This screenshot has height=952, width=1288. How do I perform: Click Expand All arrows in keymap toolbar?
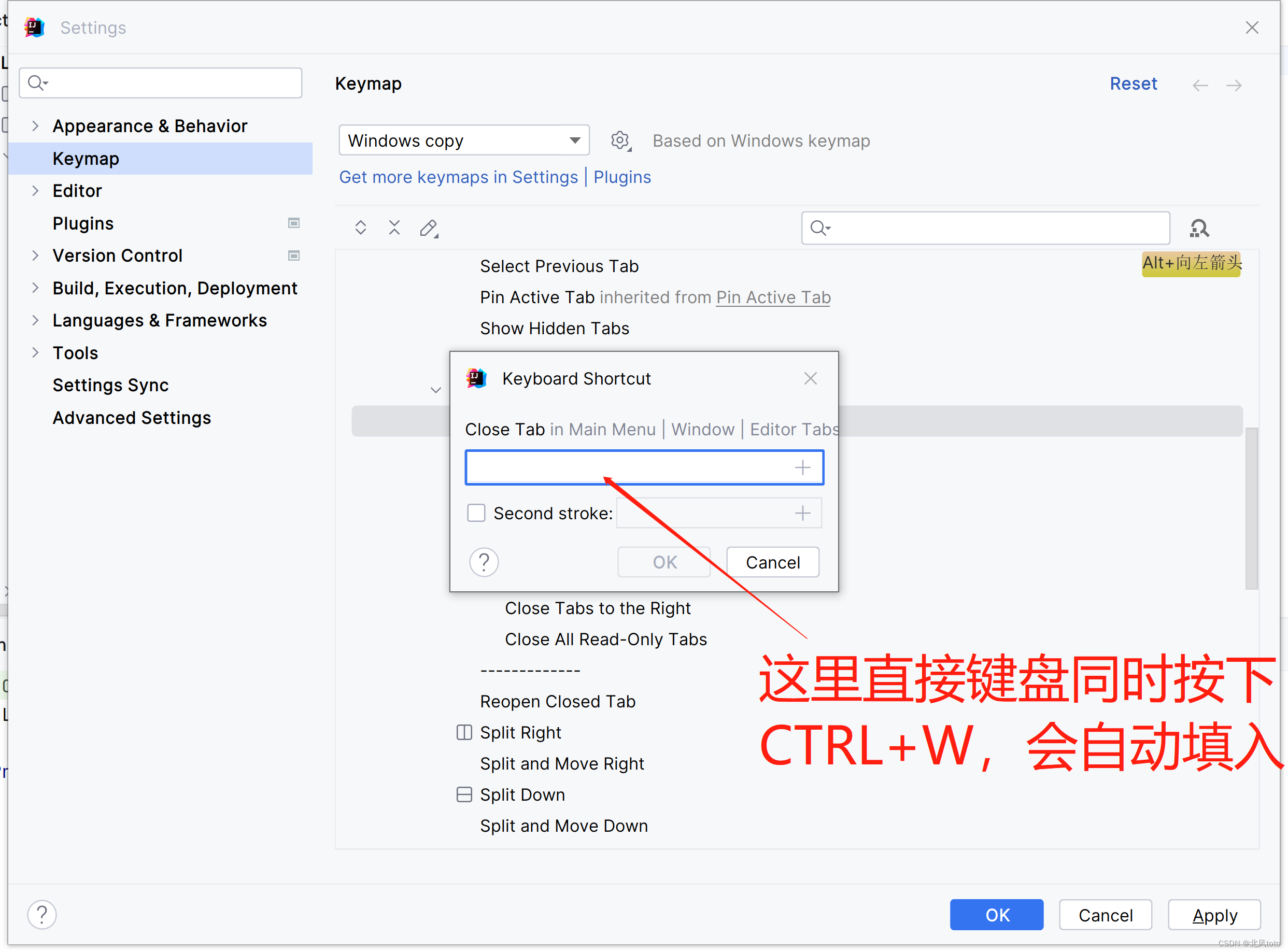(361, 228)
